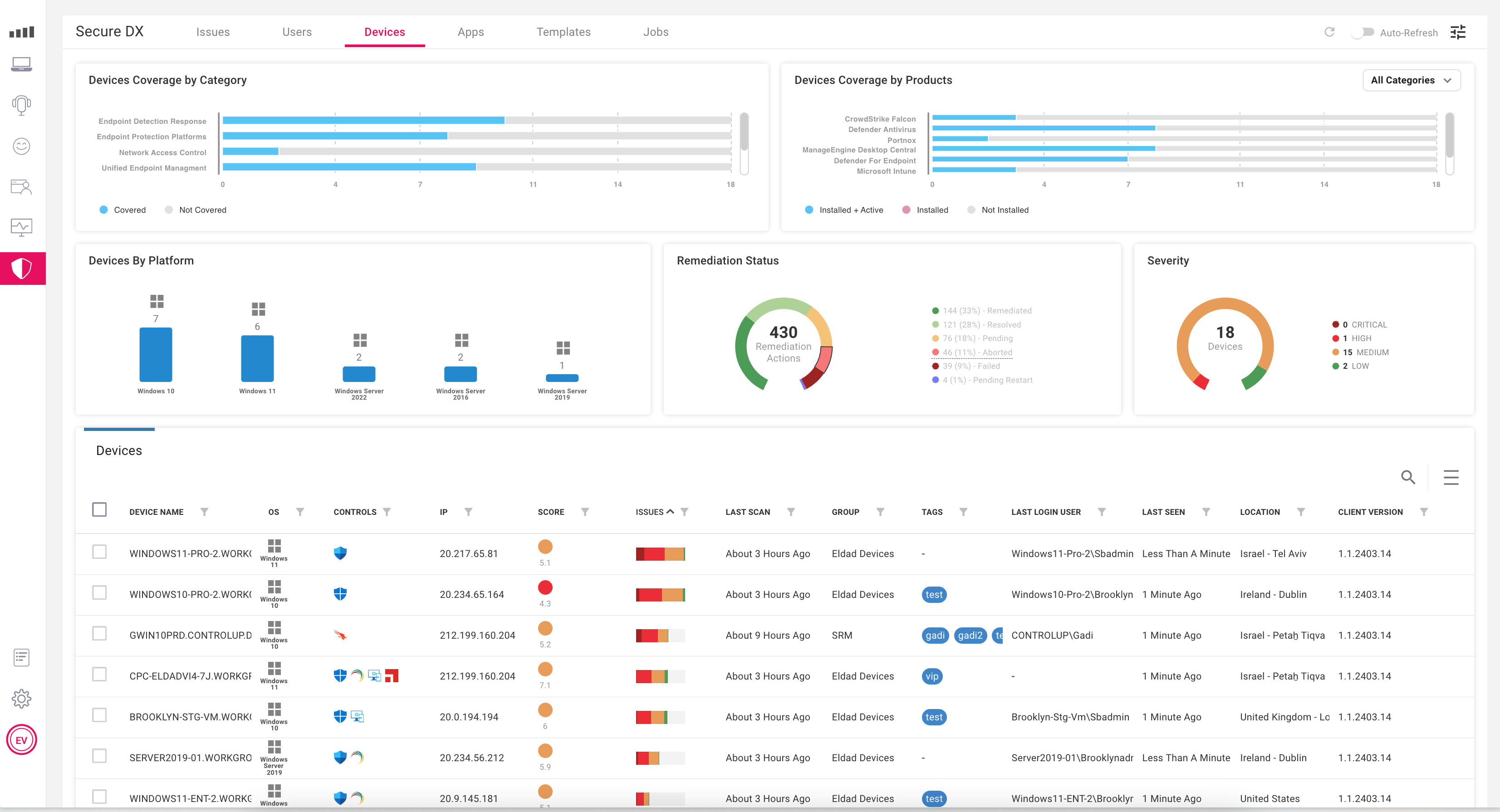The width and height of the screenshot is (1500, 812).
Task: Click the refresh icon in top bar
Action: (x=1329, y=32)
